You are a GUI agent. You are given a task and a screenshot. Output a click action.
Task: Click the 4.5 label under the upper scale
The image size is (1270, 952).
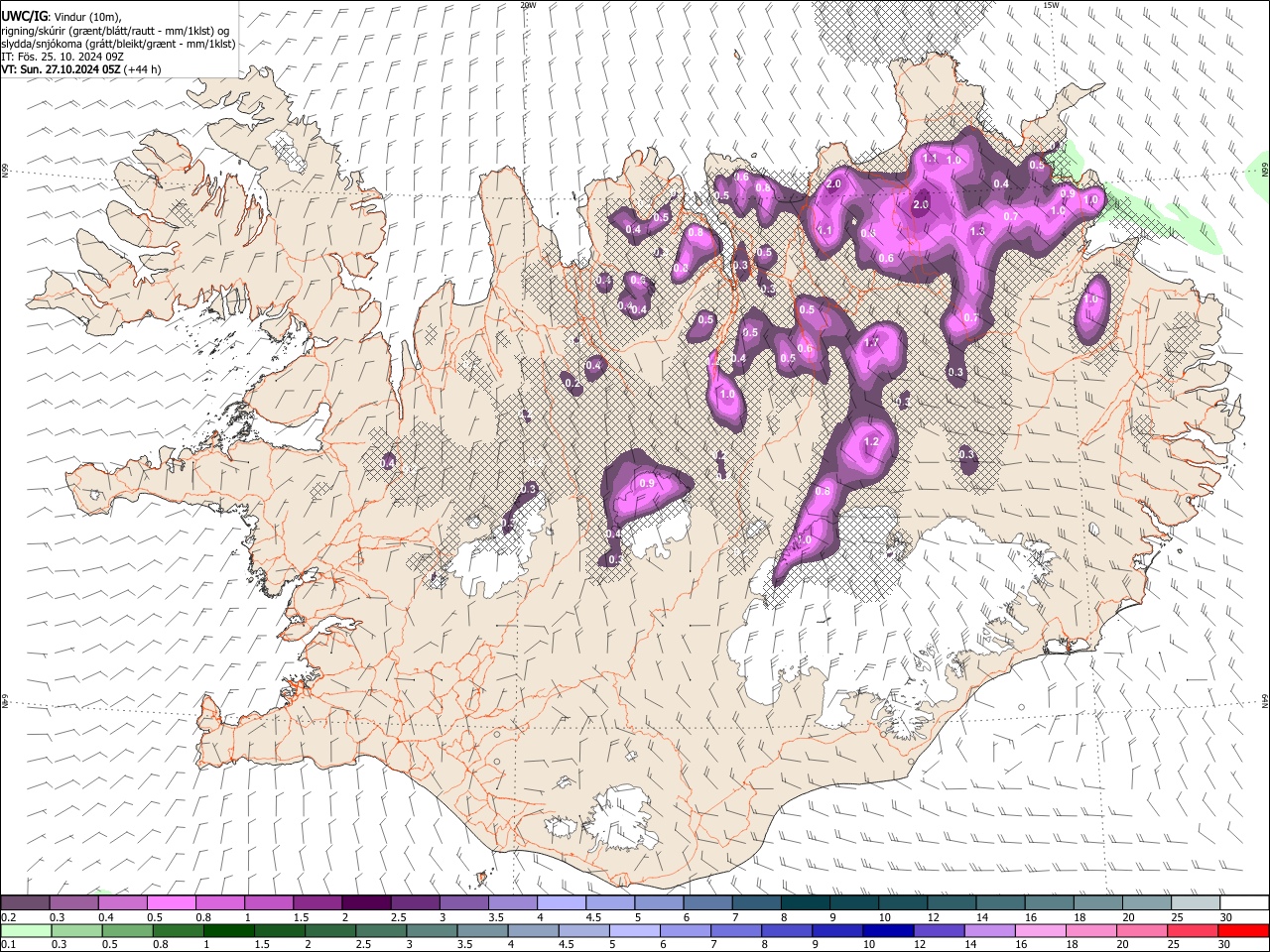[x=593, y=917]
